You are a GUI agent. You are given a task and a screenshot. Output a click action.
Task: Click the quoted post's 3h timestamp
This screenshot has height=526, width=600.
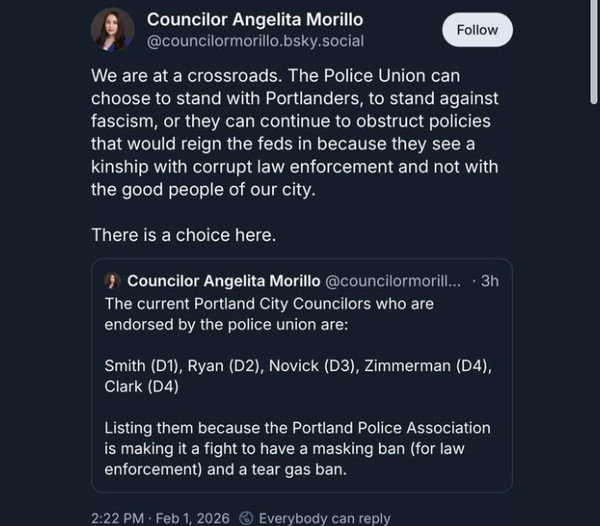coord(489,281)
